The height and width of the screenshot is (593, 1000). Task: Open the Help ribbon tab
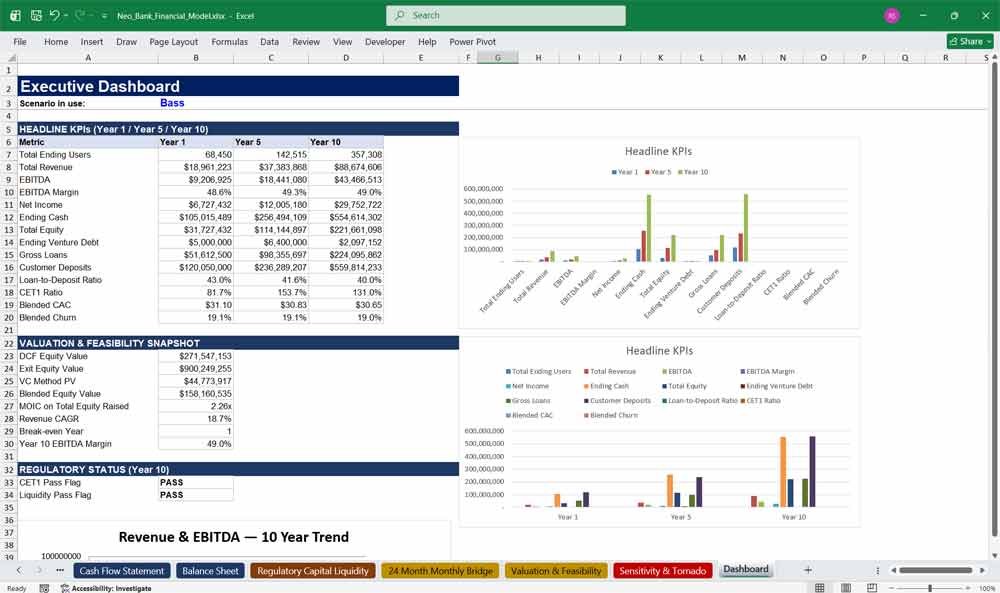click(427, 41)
